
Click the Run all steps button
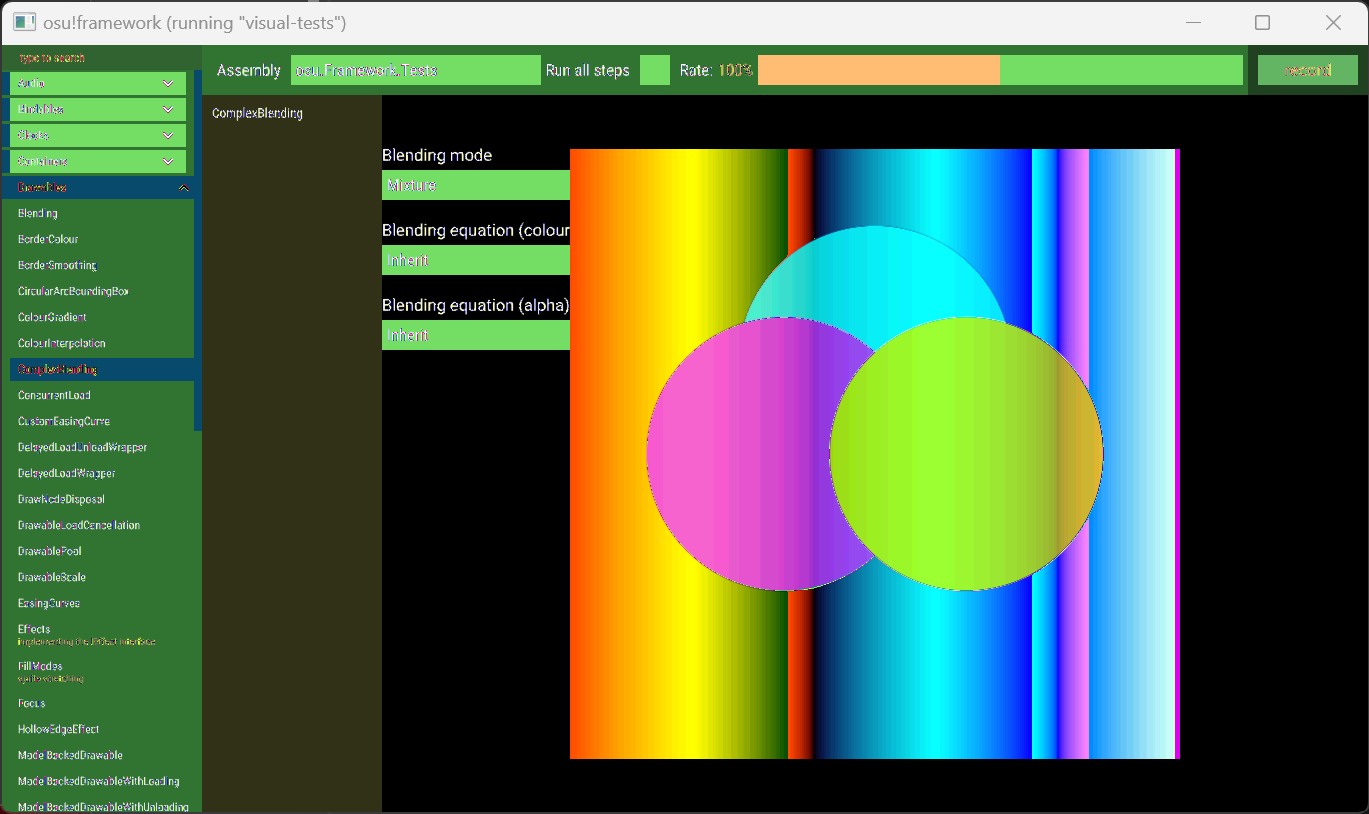pos(588,70)
